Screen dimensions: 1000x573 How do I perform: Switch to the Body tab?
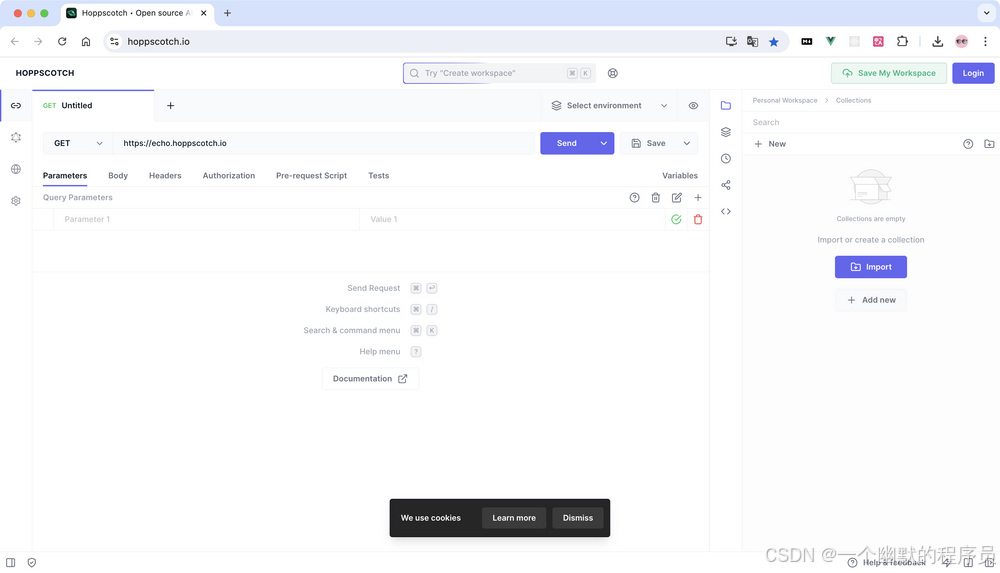[x=118, y=175]
